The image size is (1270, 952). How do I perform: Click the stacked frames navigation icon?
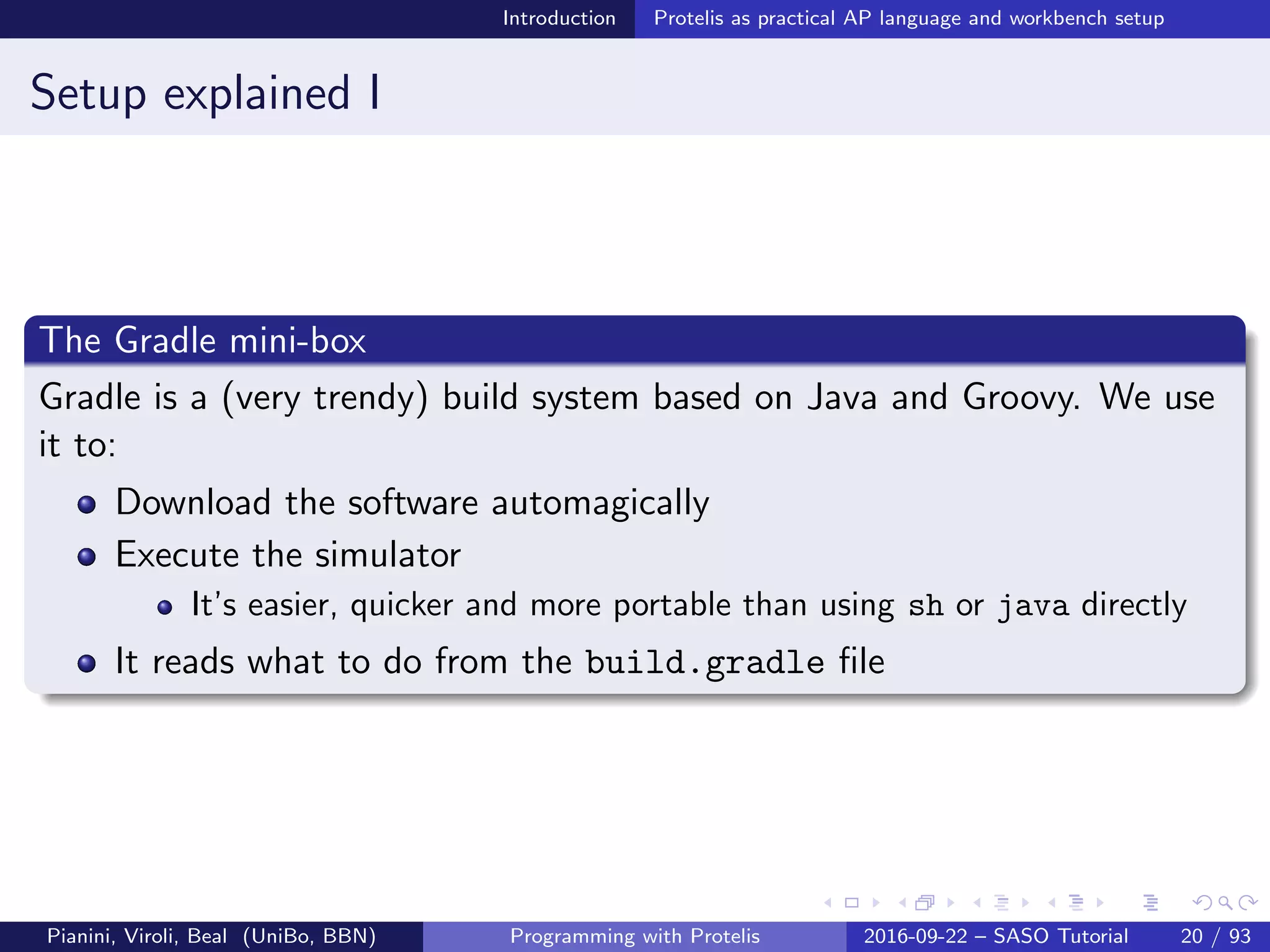pyautogui.click(x=925, y=903)
